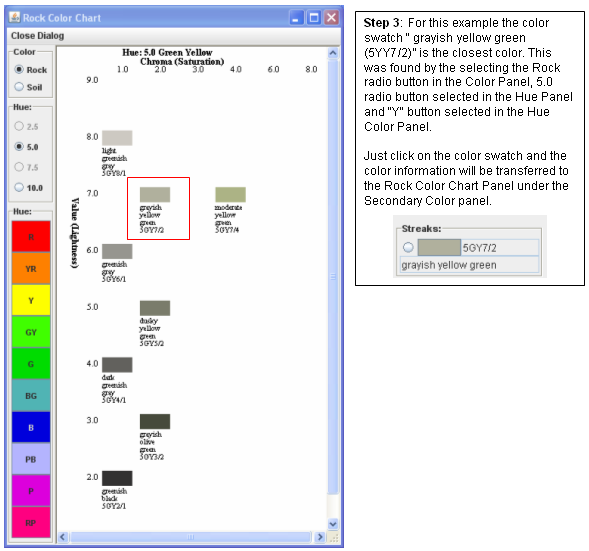Click the blue B hue button
The width and height of the screenshot is (589, 551).
point(31,427)
